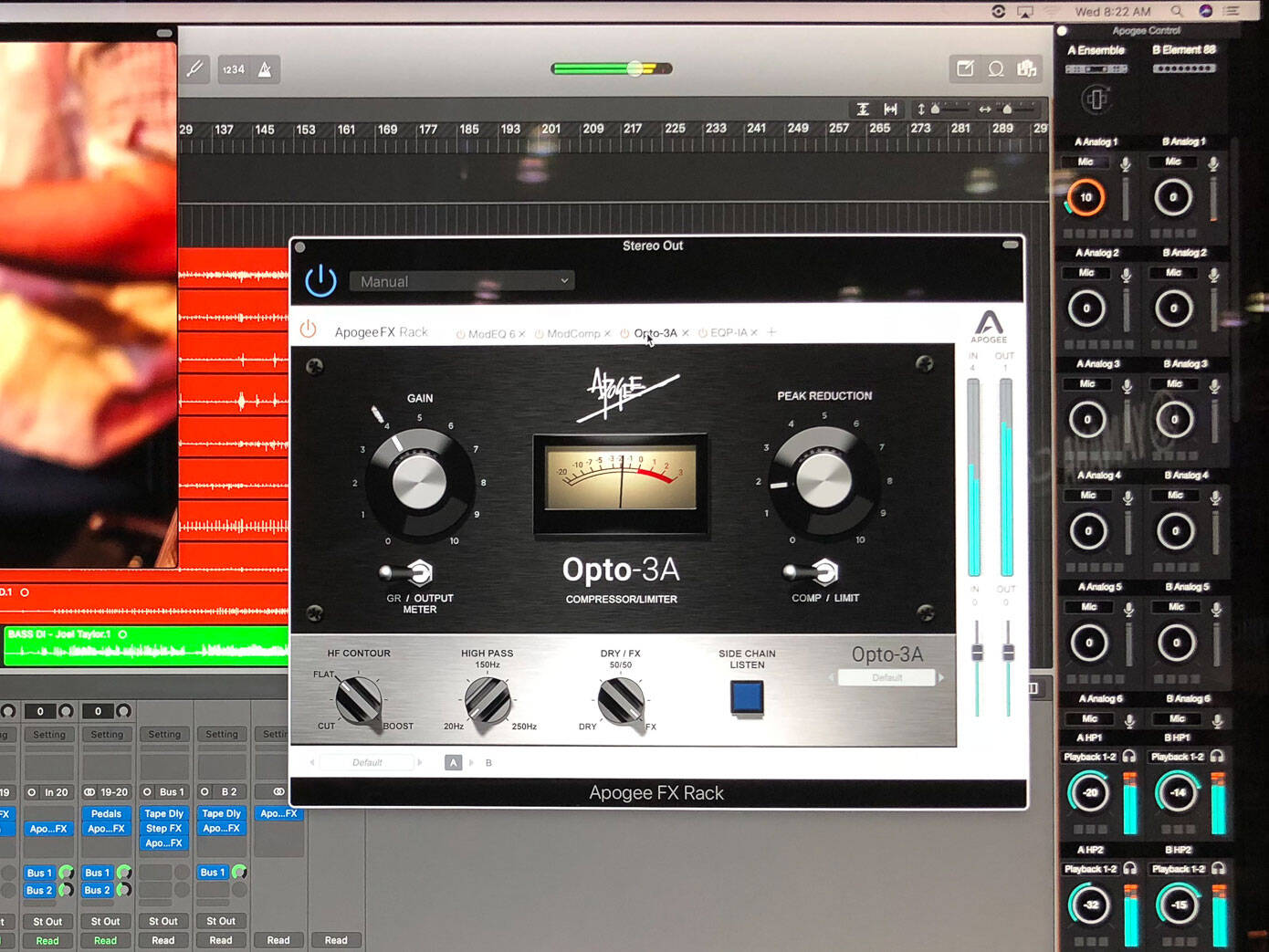This screenshot has width=1269, height=952.
Task: Click A Analog 2 microphone icon
Action: click(1127, 275)
